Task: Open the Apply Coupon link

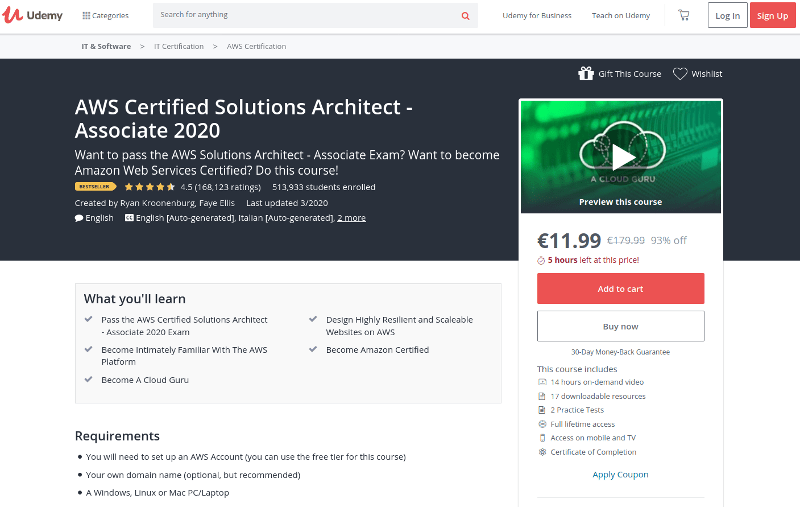Action: 620,474
